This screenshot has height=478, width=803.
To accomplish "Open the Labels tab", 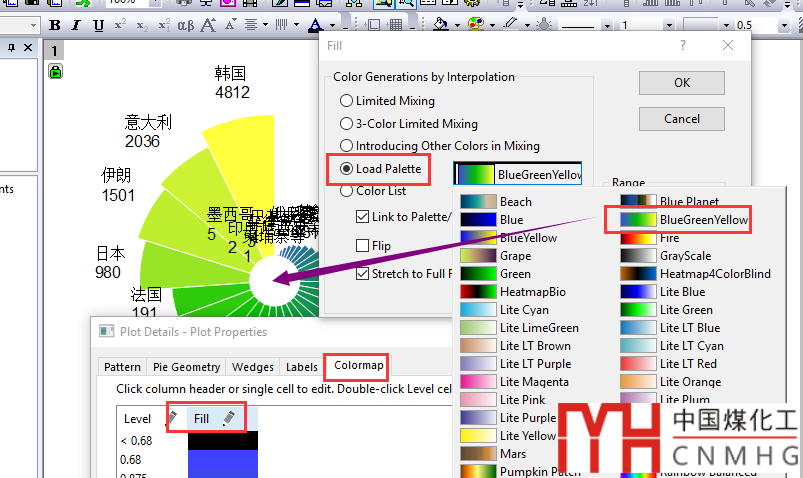I will [x=301, y=367].
